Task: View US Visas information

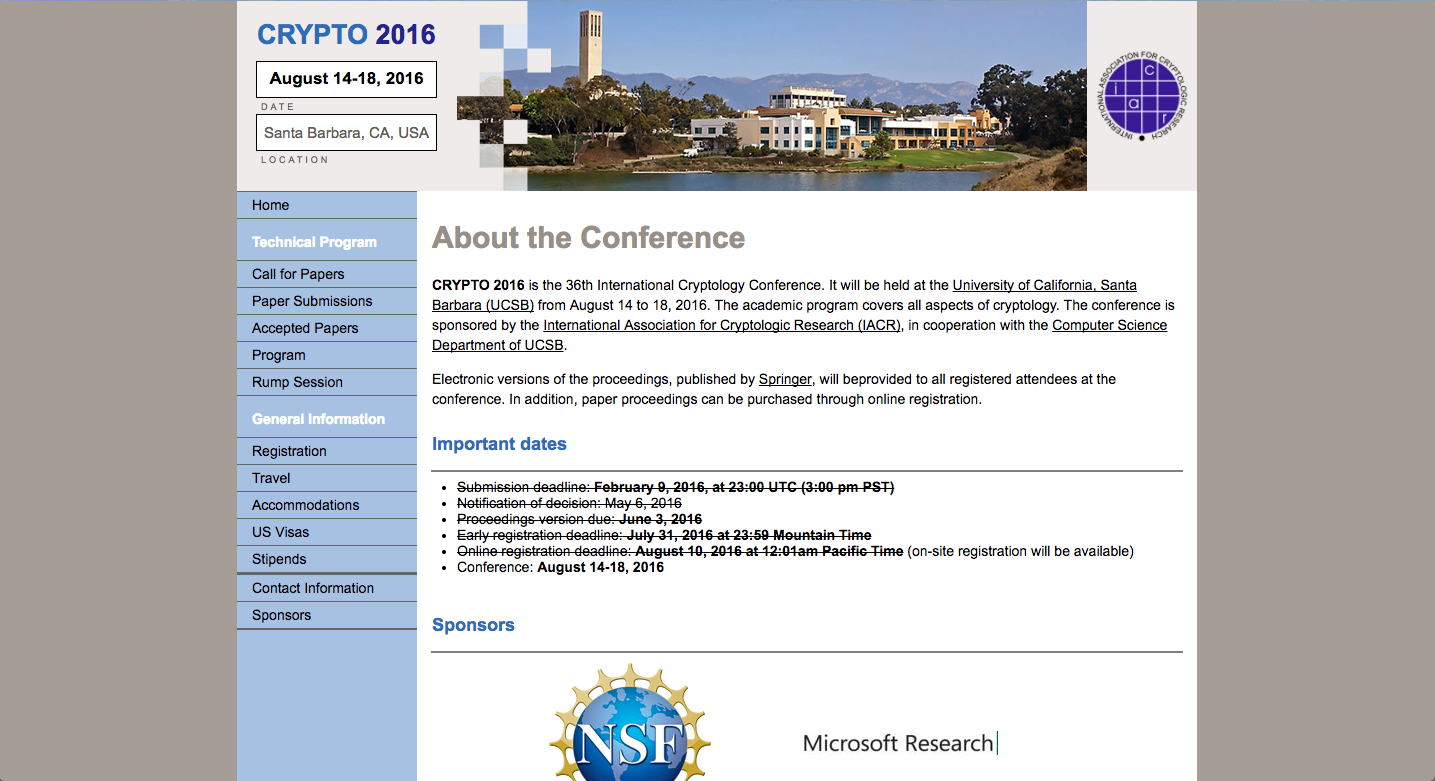Action: [327, 532]
